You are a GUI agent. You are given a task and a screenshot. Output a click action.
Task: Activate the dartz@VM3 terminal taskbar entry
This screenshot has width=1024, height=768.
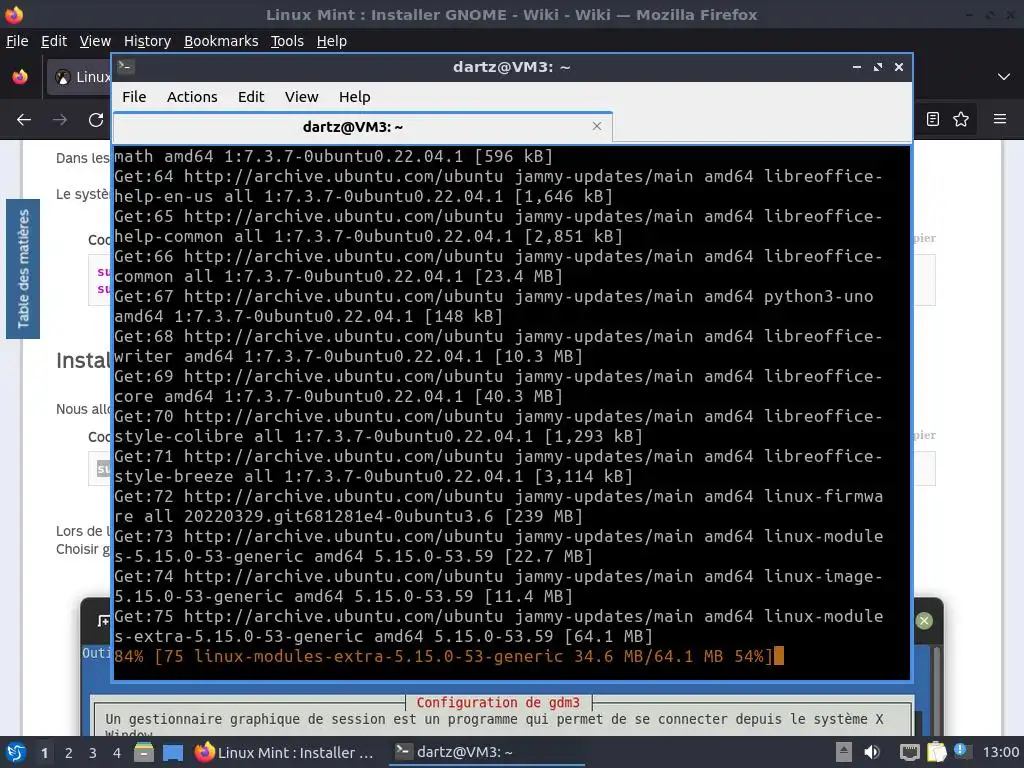tap(487, 752)
